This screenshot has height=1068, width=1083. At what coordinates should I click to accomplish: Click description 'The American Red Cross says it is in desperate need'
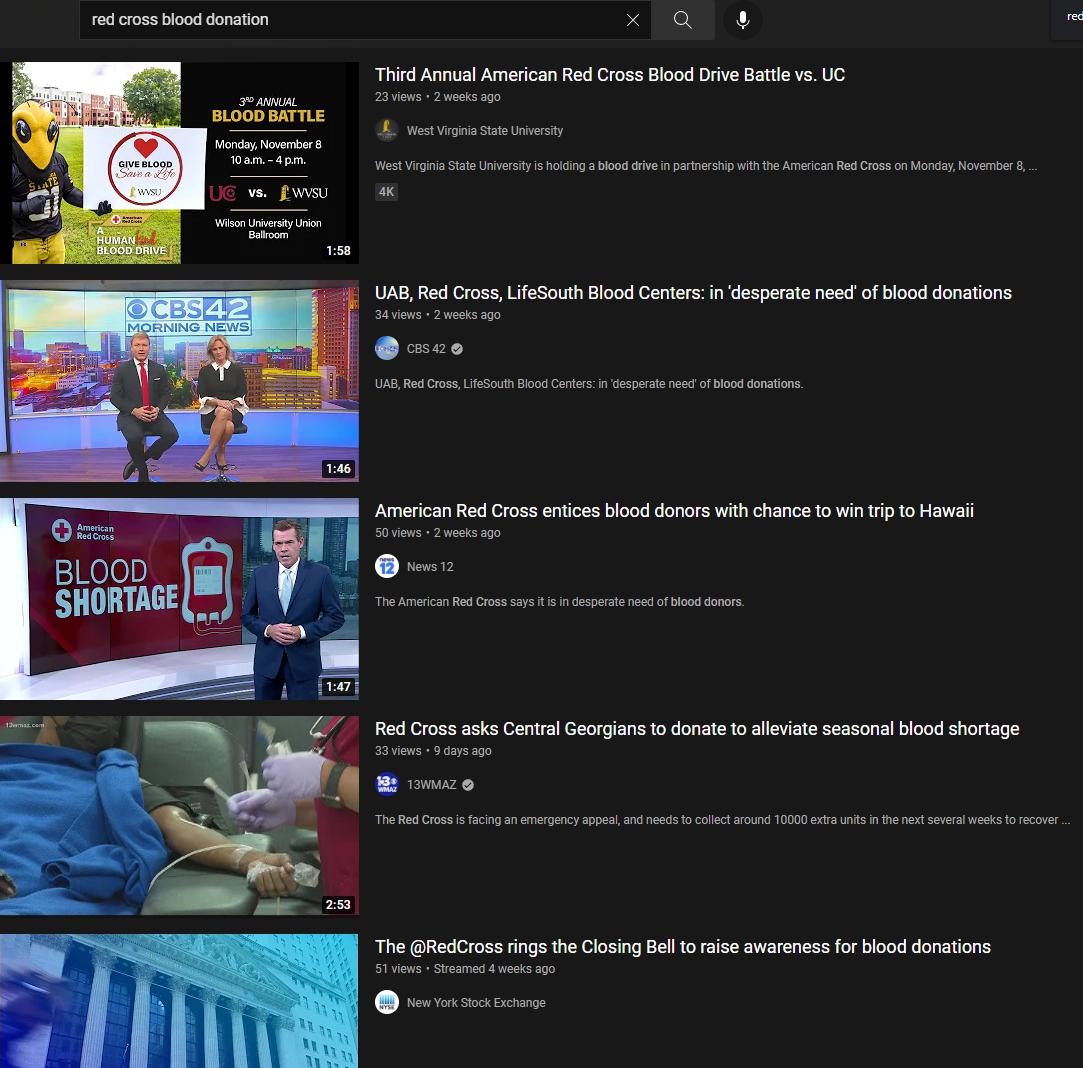tap(559, 602)
